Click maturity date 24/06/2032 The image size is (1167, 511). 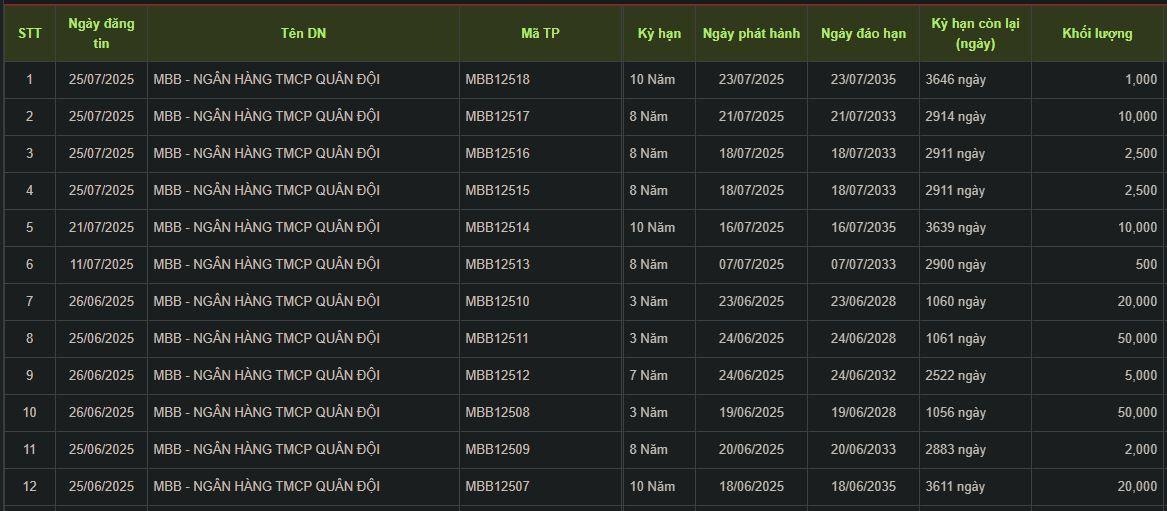tap(863, 376)
